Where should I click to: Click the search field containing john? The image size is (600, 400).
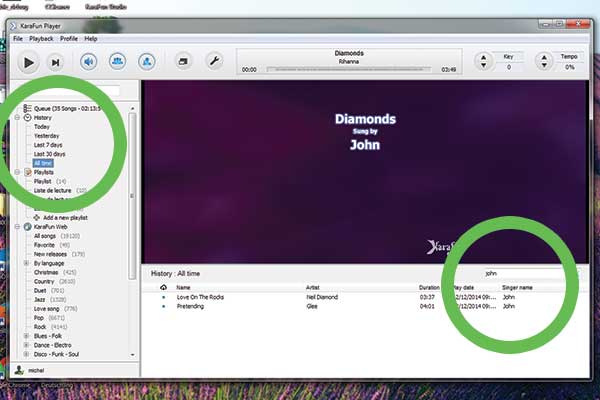tap(530, 273)
